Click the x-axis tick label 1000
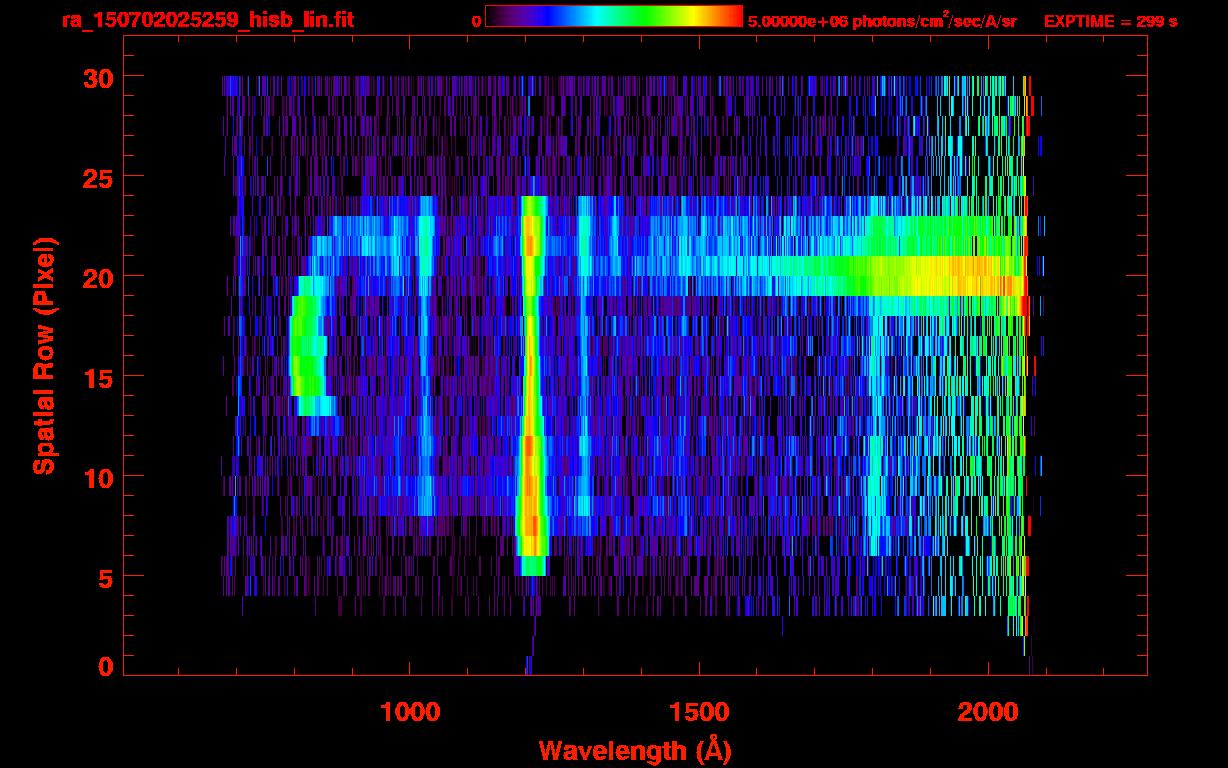The image size is (1228, 768). click(410, 712)
